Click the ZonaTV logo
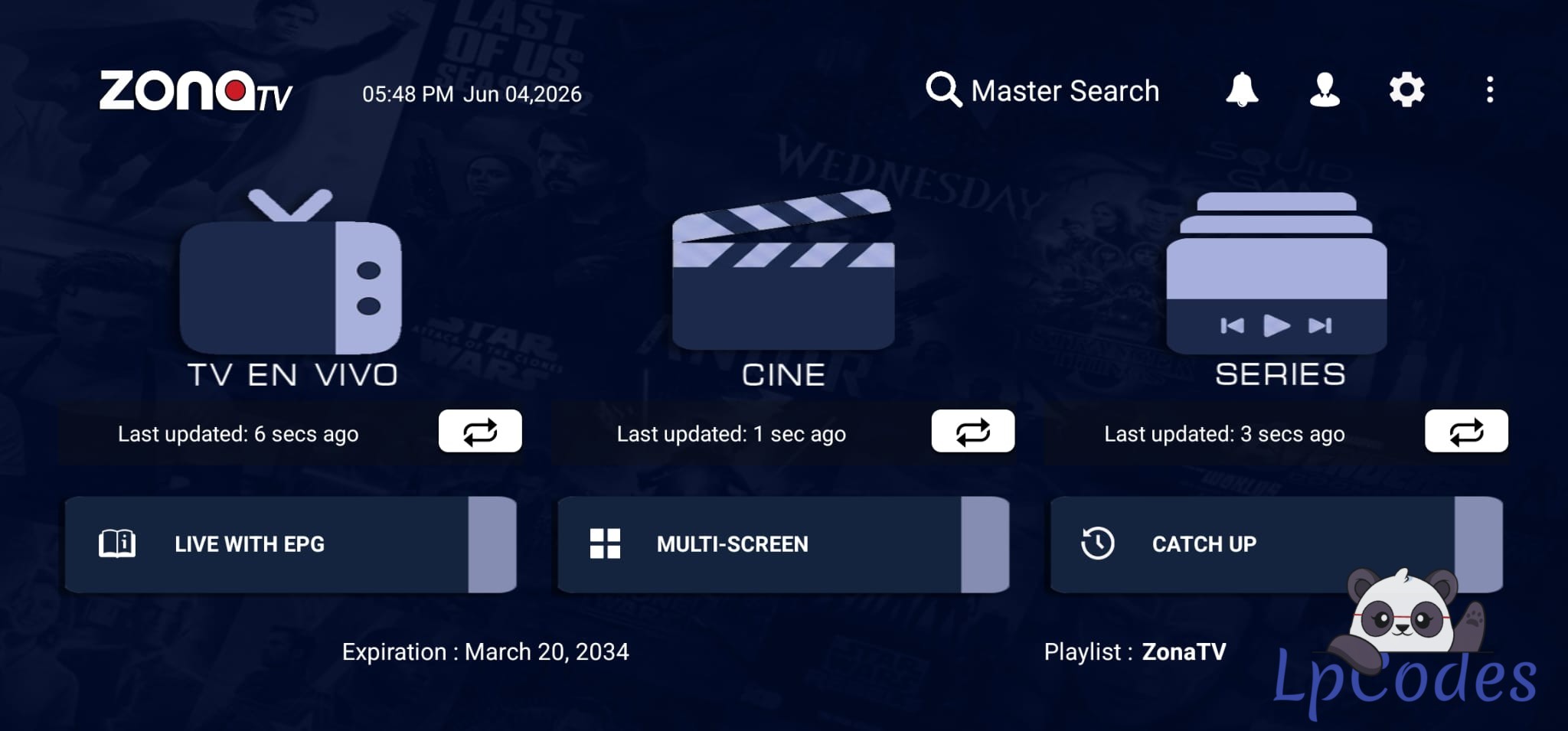1568x731 pixels. (196, 92)
